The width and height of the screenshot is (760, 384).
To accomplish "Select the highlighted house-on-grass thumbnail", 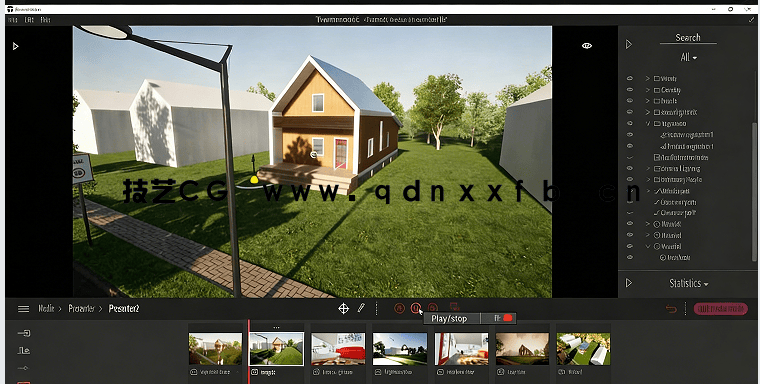I will [276, 349].
